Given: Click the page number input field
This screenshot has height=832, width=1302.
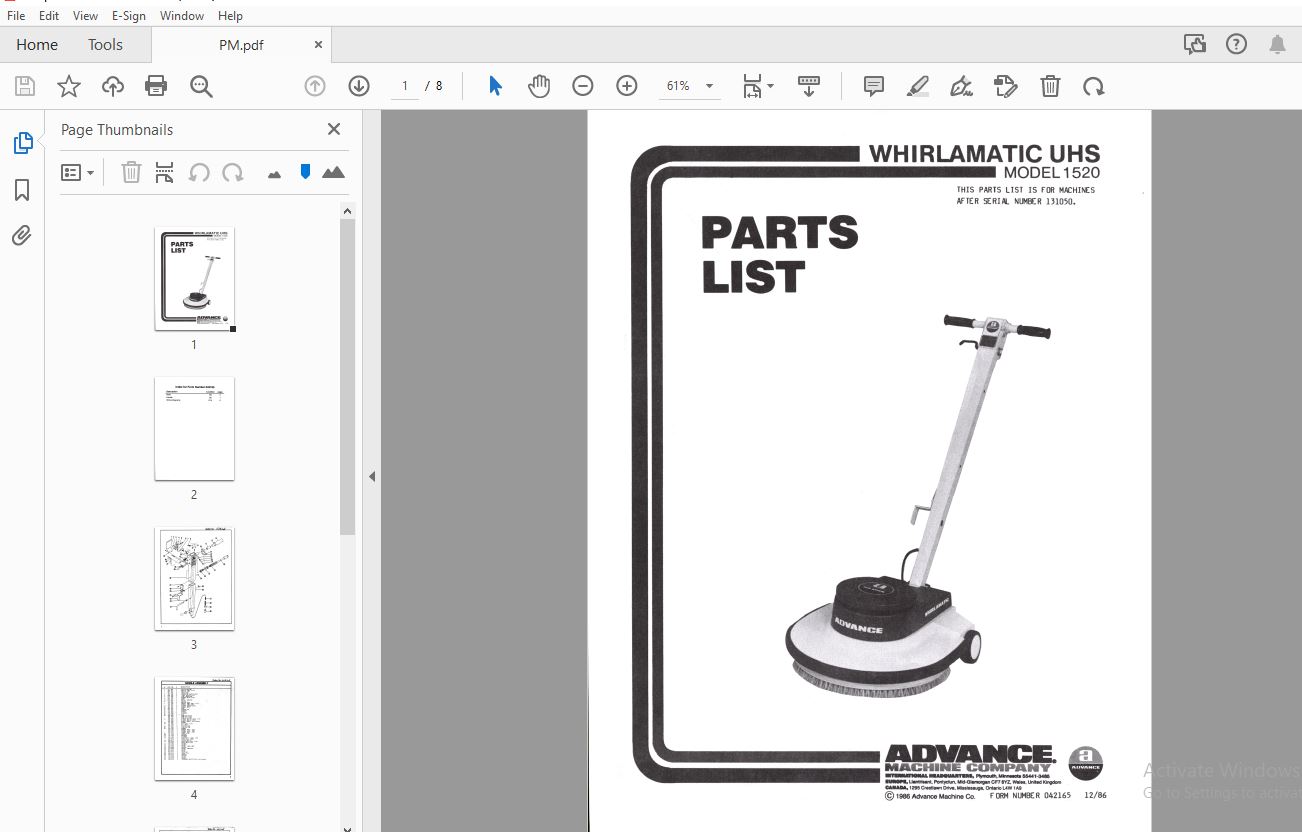Looking at the screenshot, I should (x=405, y=86).
